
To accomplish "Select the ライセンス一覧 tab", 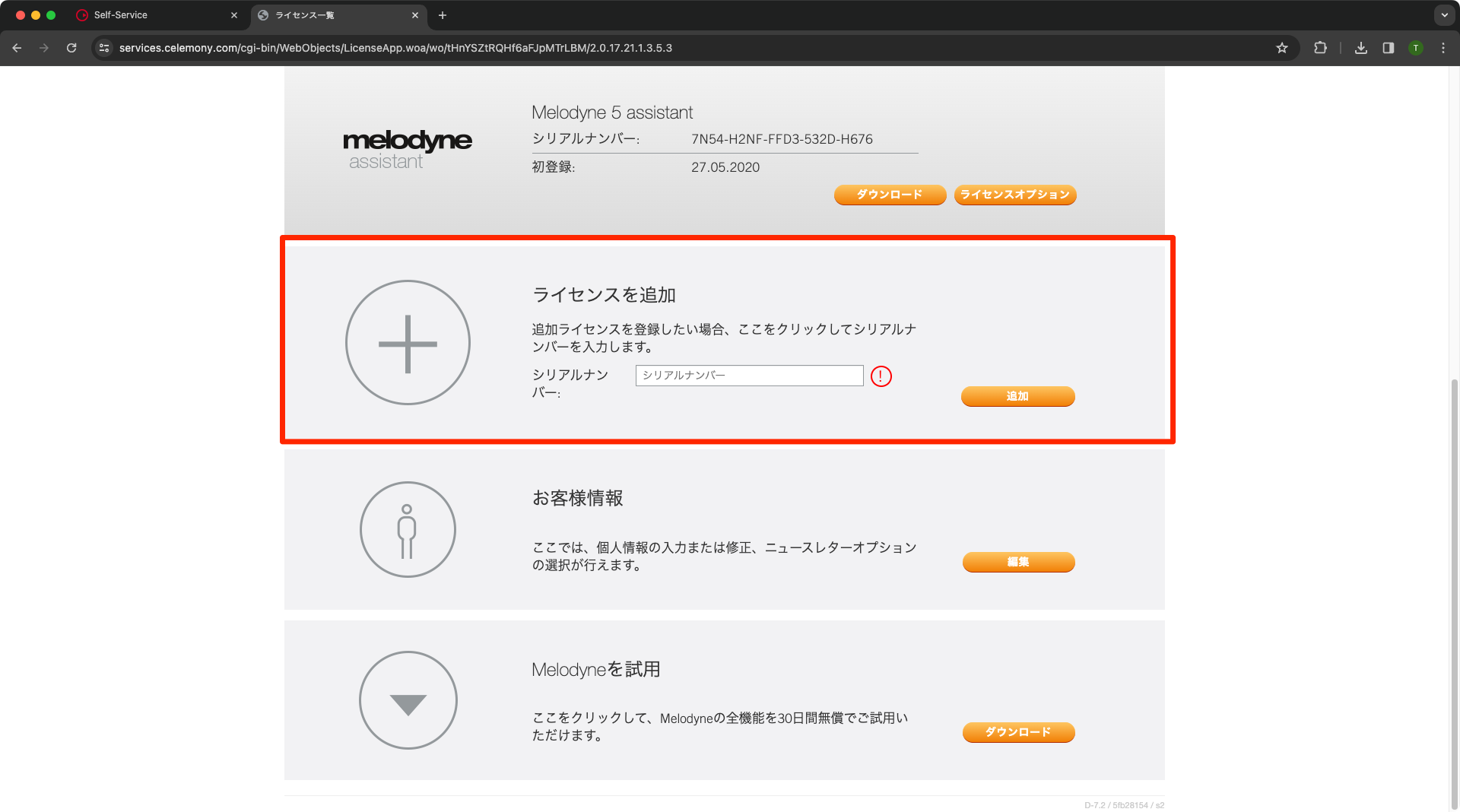I will [339, 15].
